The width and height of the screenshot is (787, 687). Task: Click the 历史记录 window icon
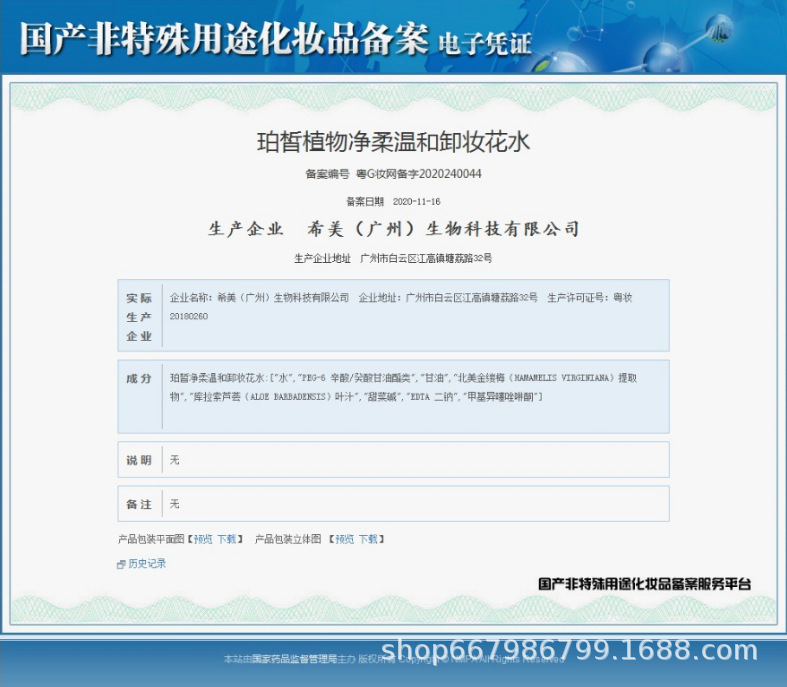click(x=121, y=565)
